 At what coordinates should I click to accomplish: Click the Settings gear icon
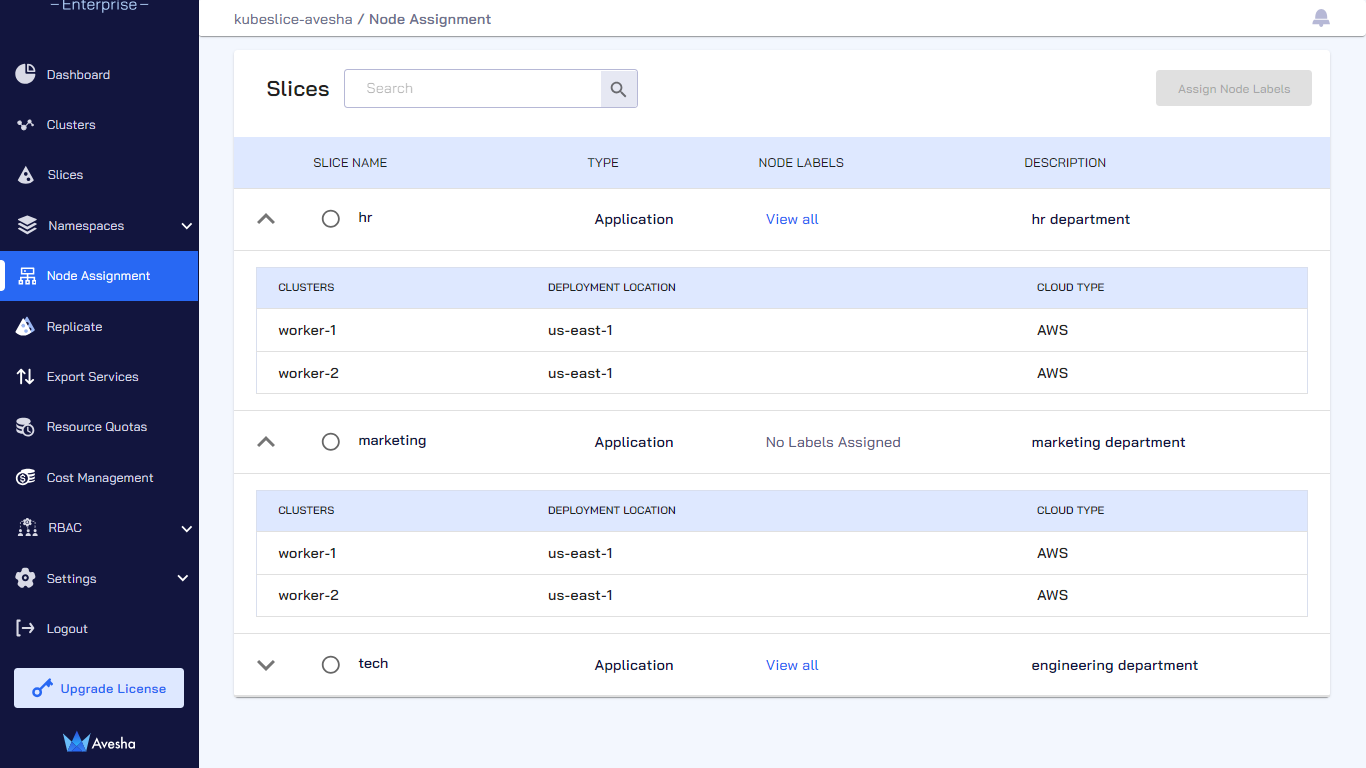click(26, 578)
